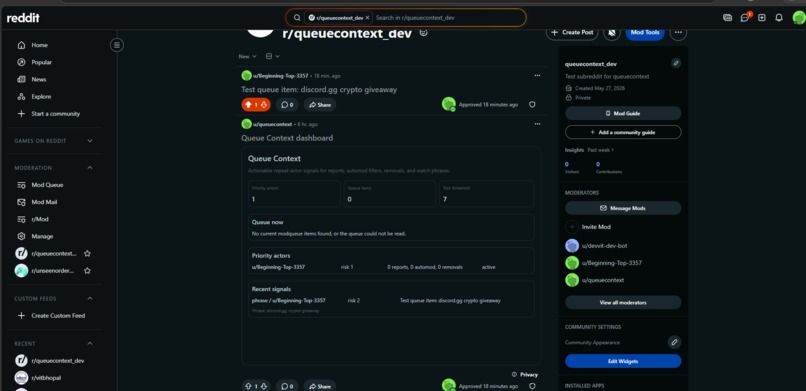Open the New sort dropdown
Viewport: 806px width, 391px height.
[x=247, y=56]
